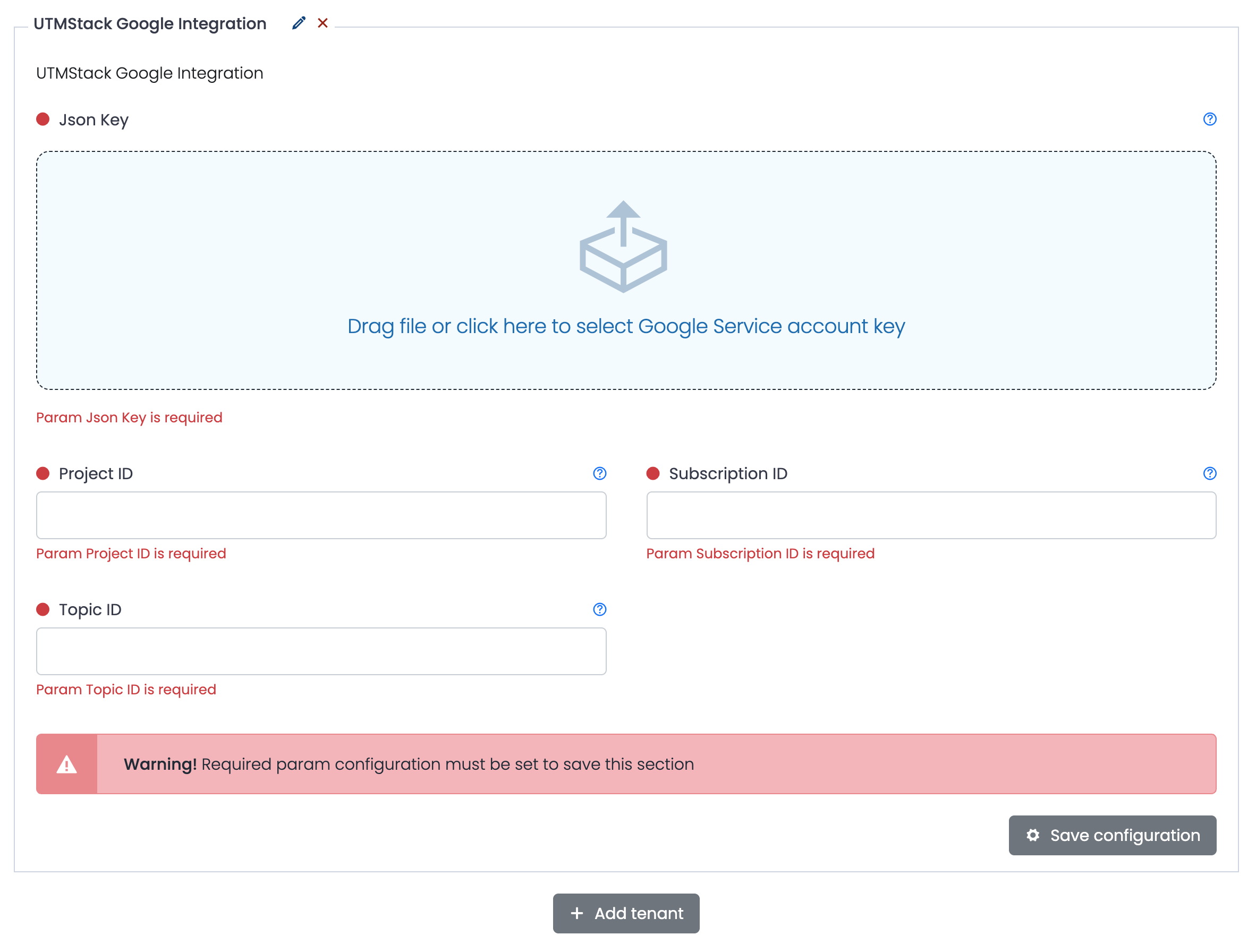Viewport: 1256px width, 952px height.
Task: Open help tooltip for Json Key
Action: click(1209, 119)
